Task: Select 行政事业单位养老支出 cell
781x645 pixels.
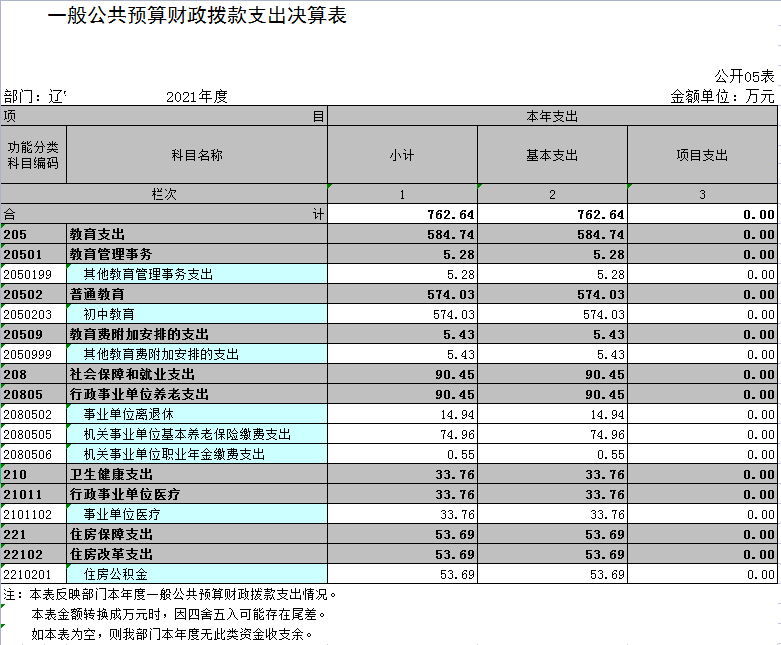Action: [197, 394]
